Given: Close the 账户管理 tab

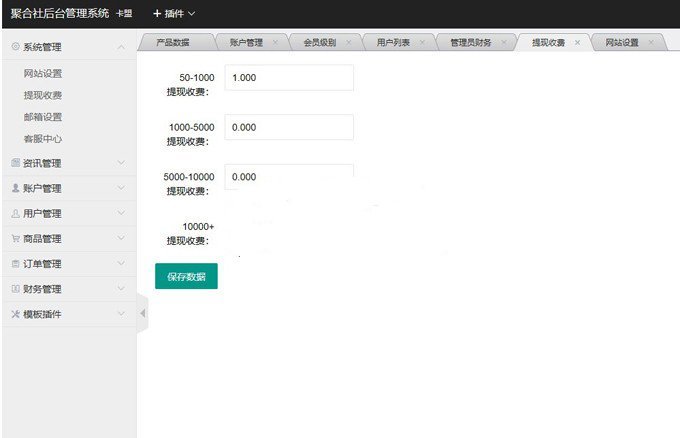Looking at the screenshot, I should [276, 42].
